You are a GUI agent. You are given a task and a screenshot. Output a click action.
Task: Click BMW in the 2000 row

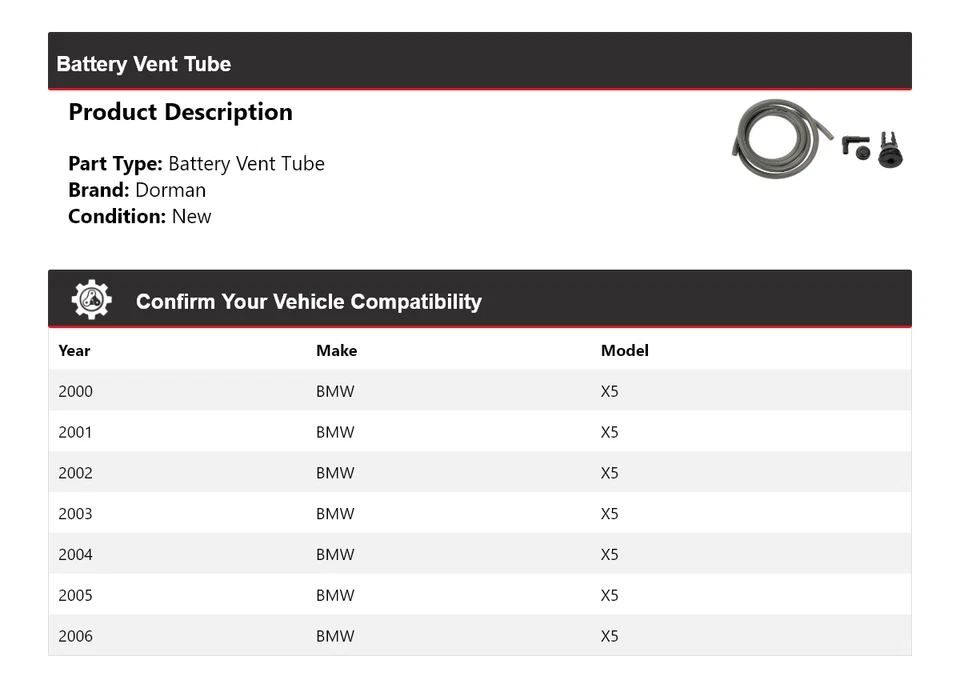click(335, 391)
